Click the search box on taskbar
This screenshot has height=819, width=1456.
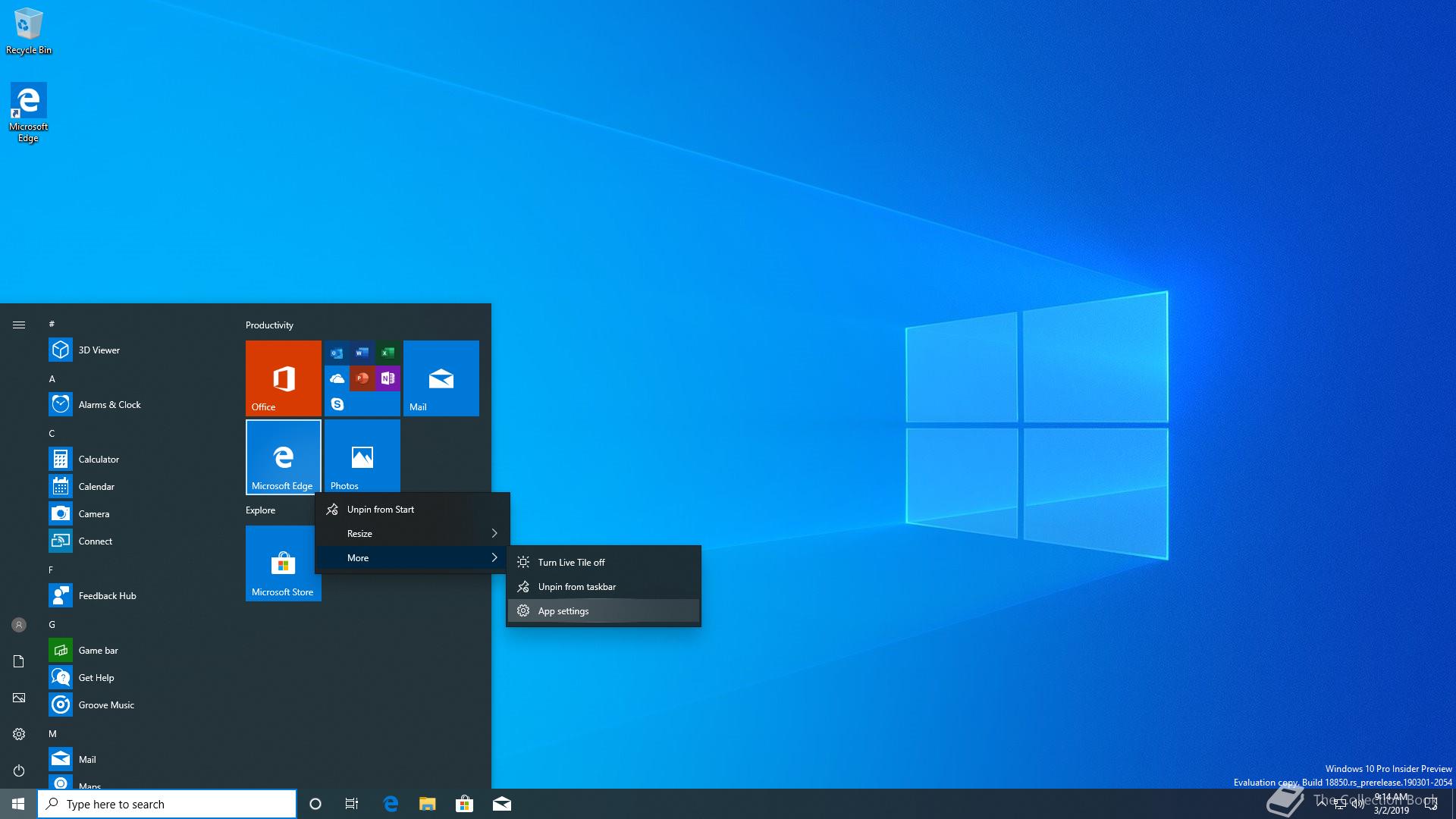point(167,804)
